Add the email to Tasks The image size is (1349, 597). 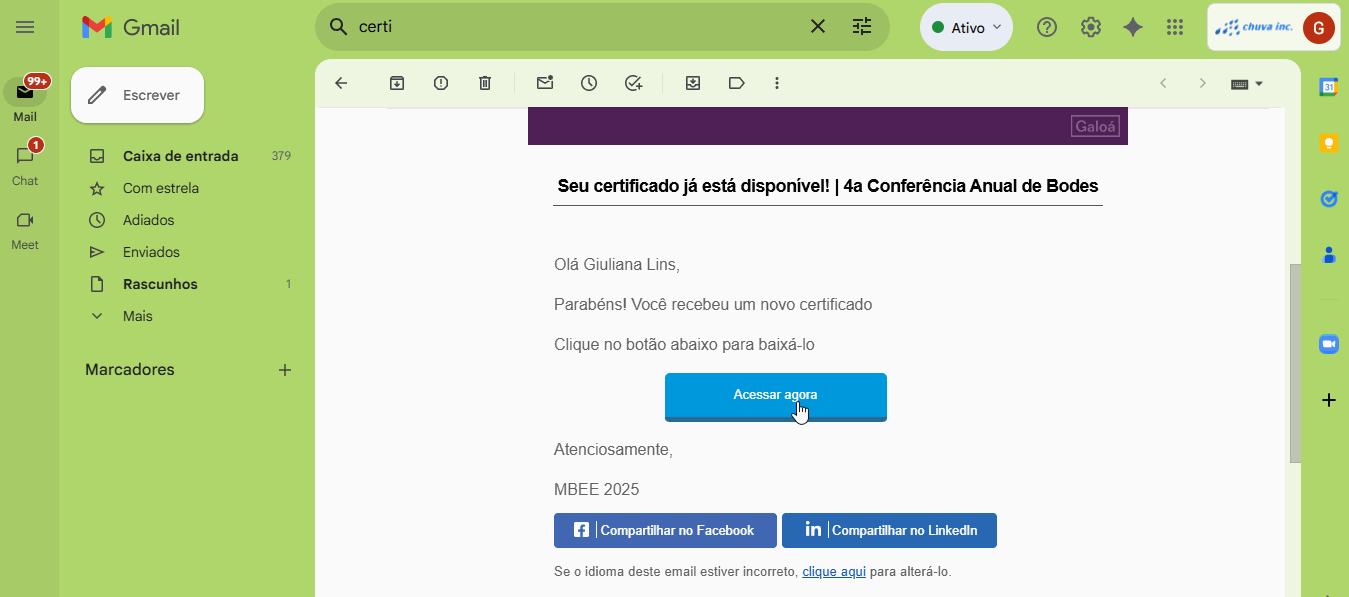(x=633, y=83)
